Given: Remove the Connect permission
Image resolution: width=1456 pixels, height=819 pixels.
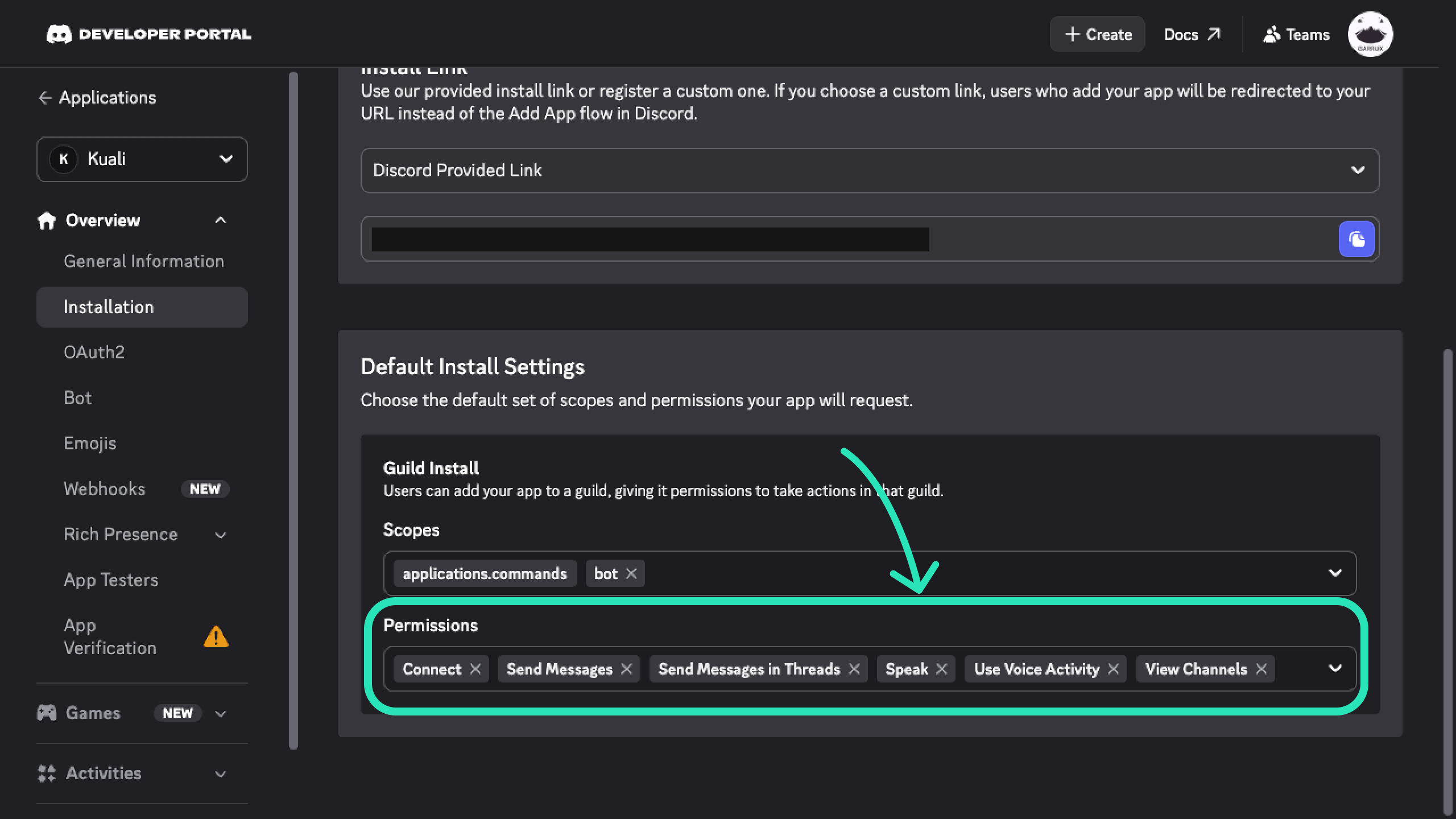Looking at the screenshot, I should click(x=475, y=669).
